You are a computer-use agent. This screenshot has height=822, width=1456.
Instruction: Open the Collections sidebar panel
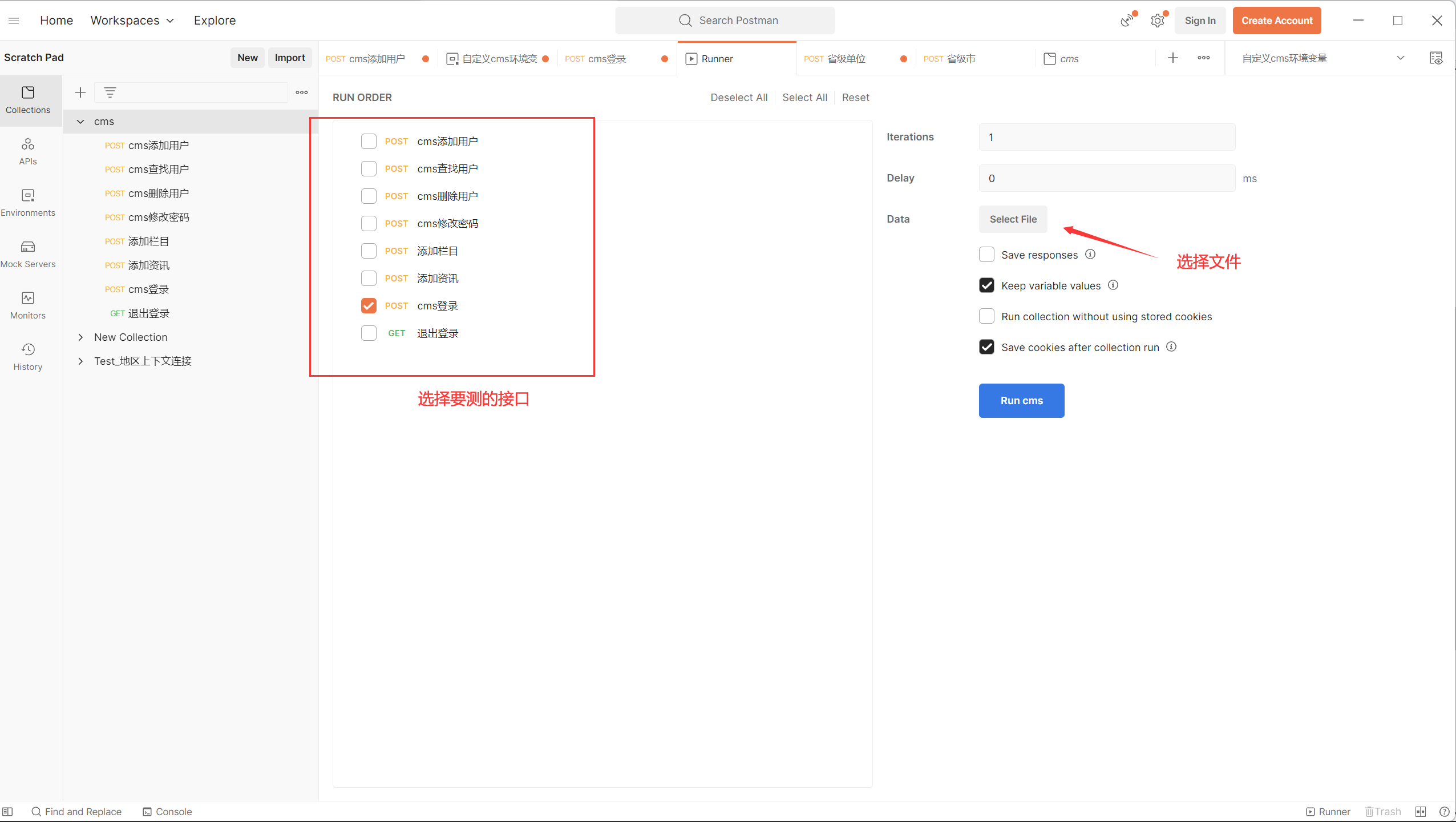[x=27, y=99]
